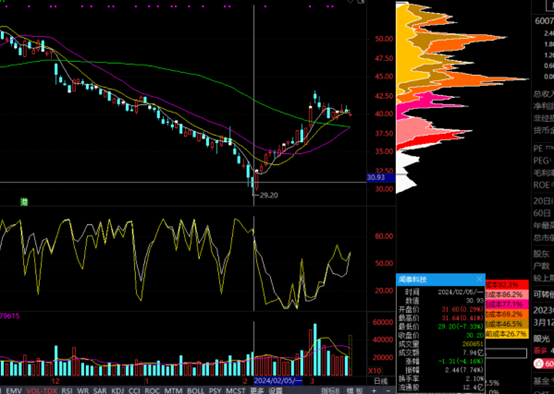Click the minus zoom-out icon
The image size is (554, 394).
point(388,390)
